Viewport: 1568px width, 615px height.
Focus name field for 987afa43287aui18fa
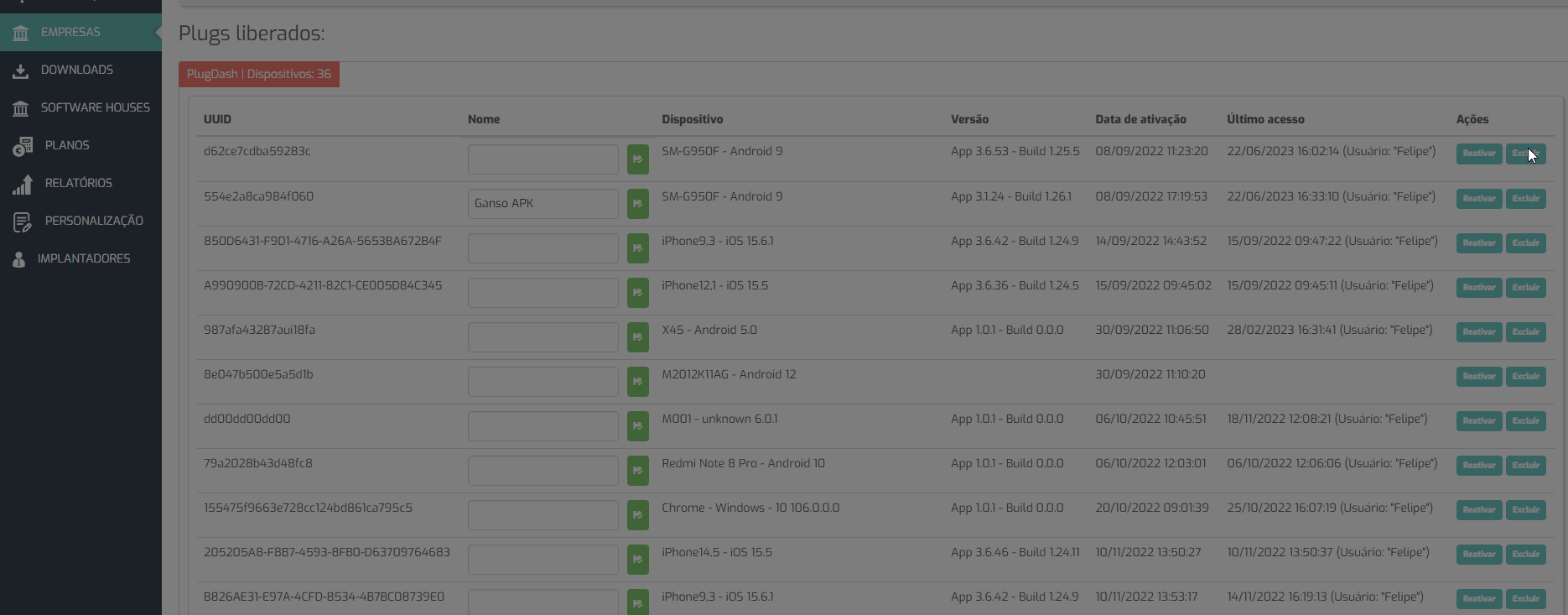point(543,337)
